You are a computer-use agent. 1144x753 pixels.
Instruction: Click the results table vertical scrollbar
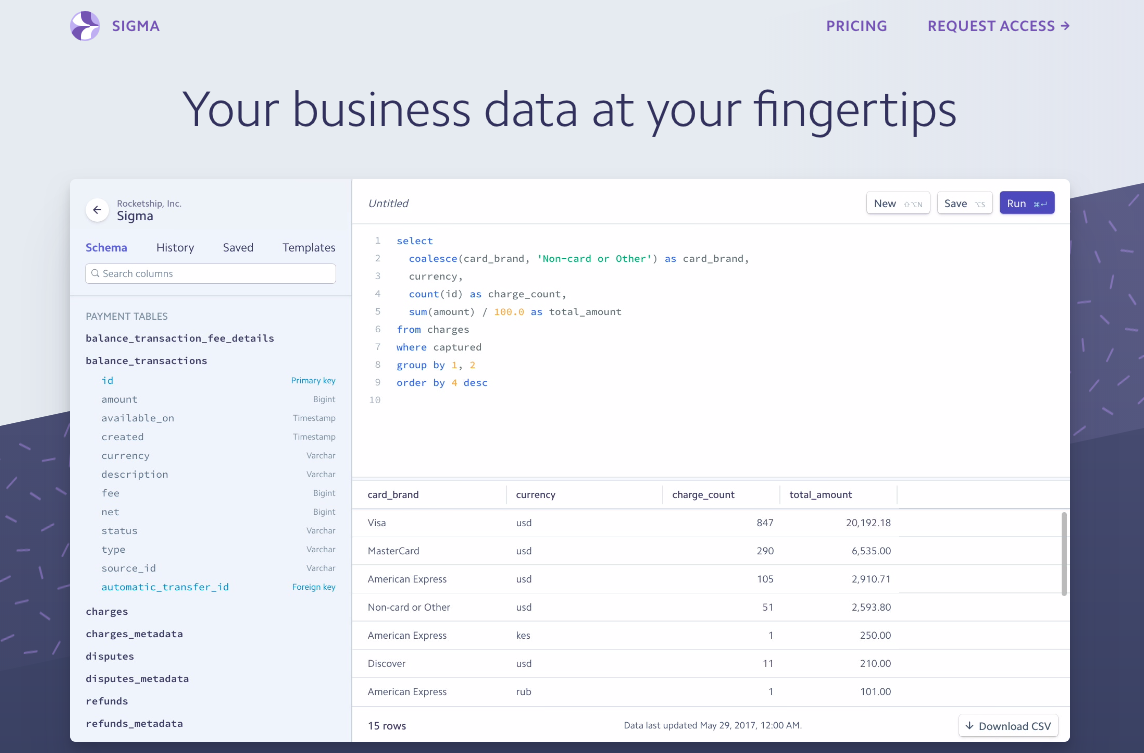pyautogui.click(x=1063, y=553)
